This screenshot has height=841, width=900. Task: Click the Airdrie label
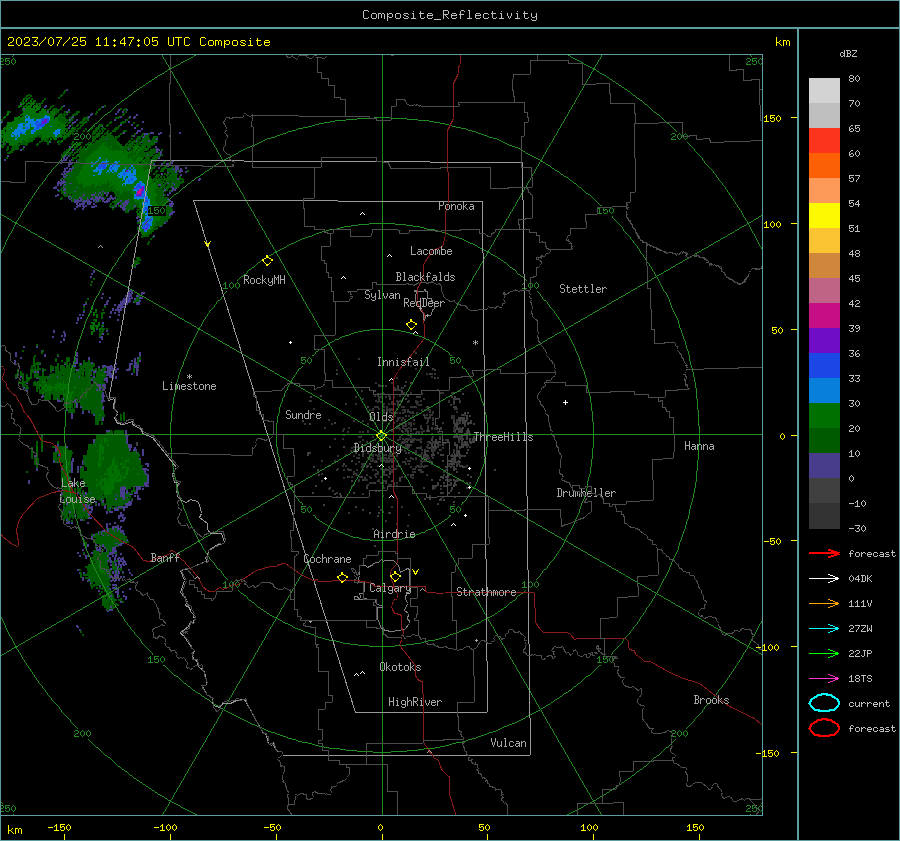[394, 534]
